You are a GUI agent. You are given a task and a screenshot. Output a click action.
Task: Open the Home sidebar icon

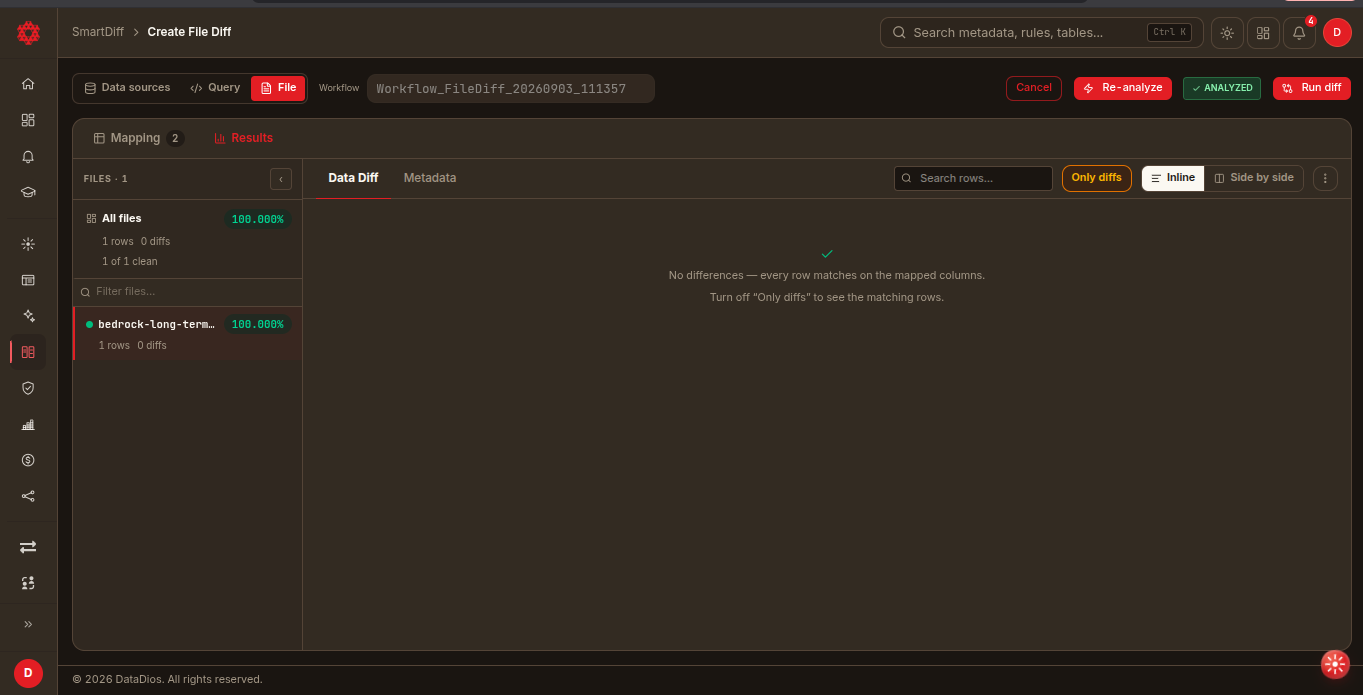tap(28, 84)
